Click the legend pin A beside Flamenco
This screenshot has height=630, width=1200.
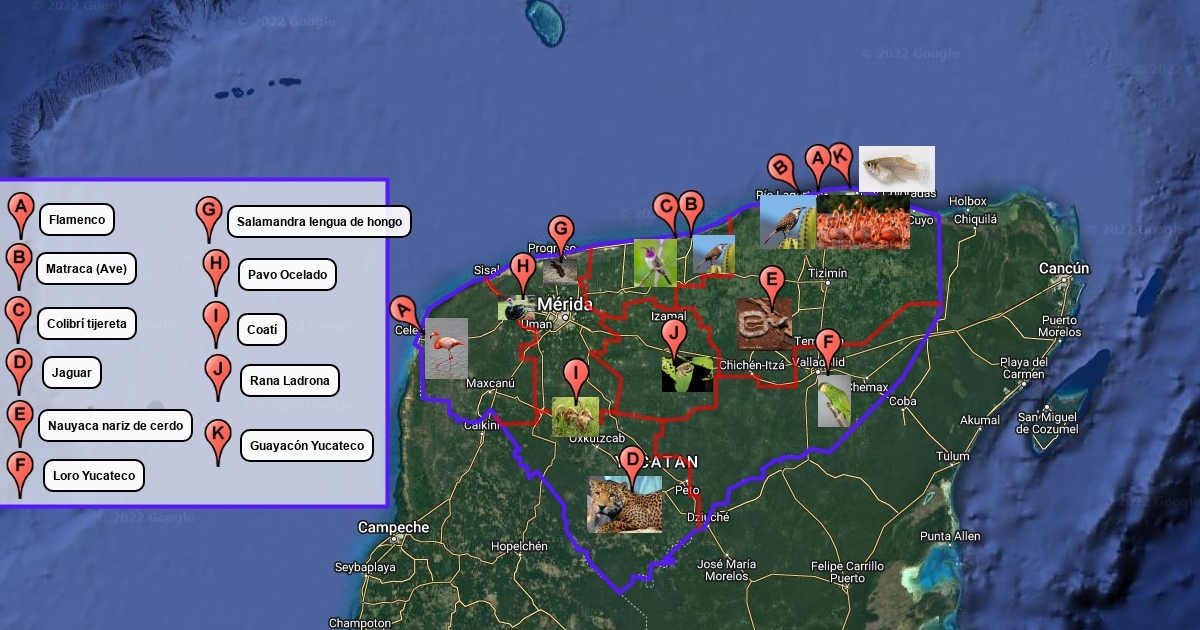(x=20, y=212)
